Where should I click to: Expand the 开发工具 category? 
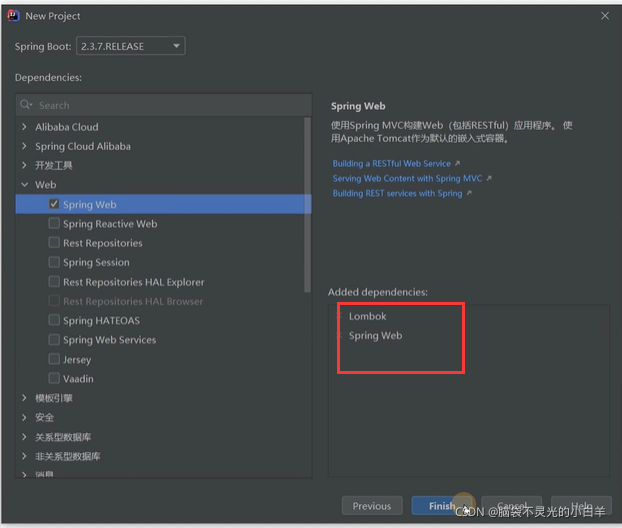24,165
